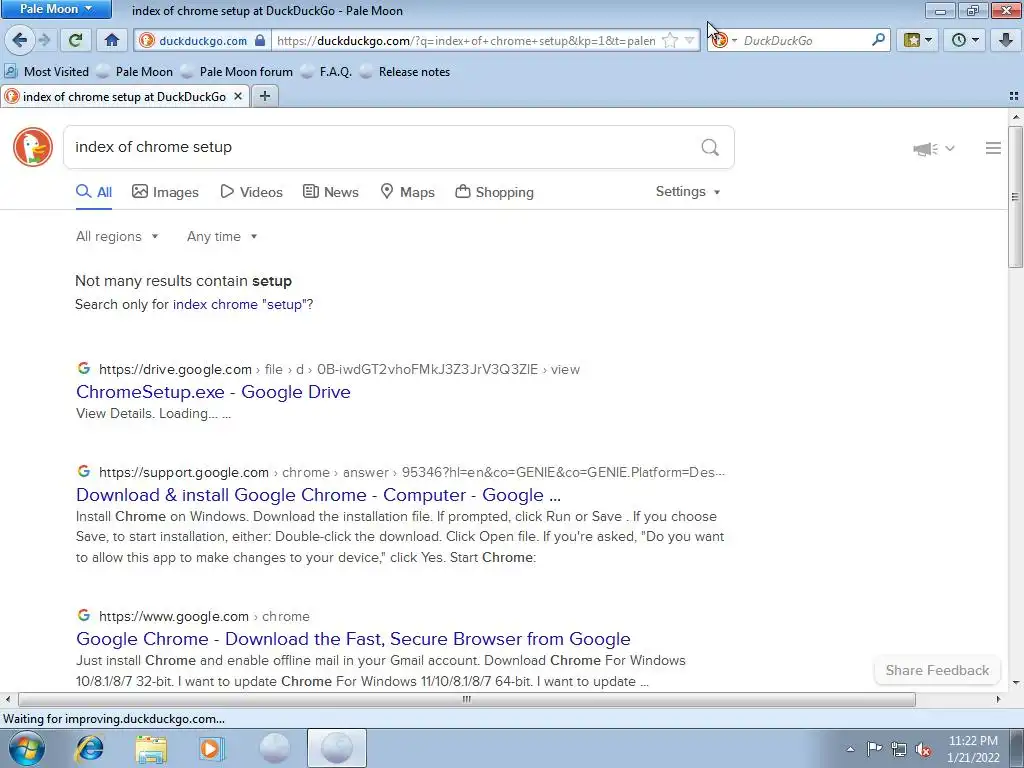
Task: Expand the All regions filter
Action: pos(117,236)
